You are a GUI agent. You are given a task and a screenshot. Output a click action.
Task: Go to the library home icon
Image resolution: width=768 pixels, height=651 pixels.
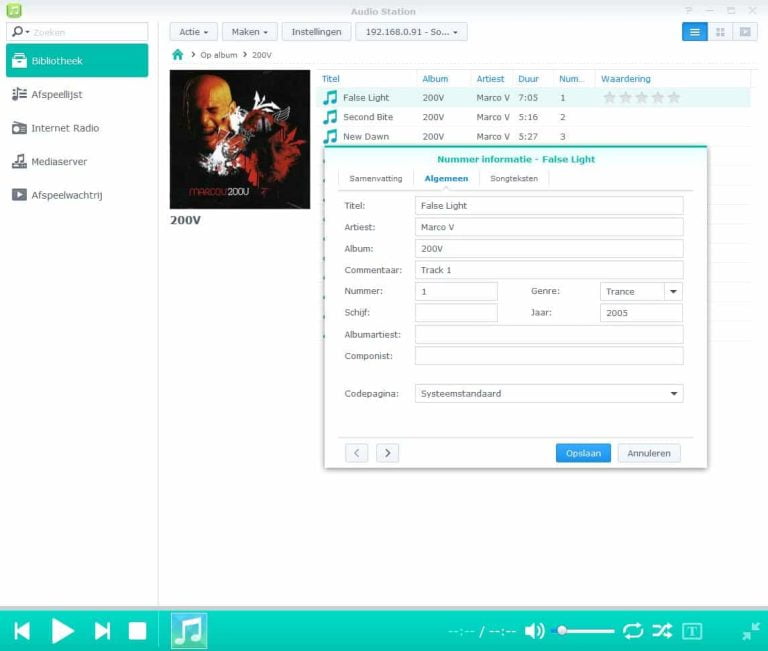[x=178, y=54]
